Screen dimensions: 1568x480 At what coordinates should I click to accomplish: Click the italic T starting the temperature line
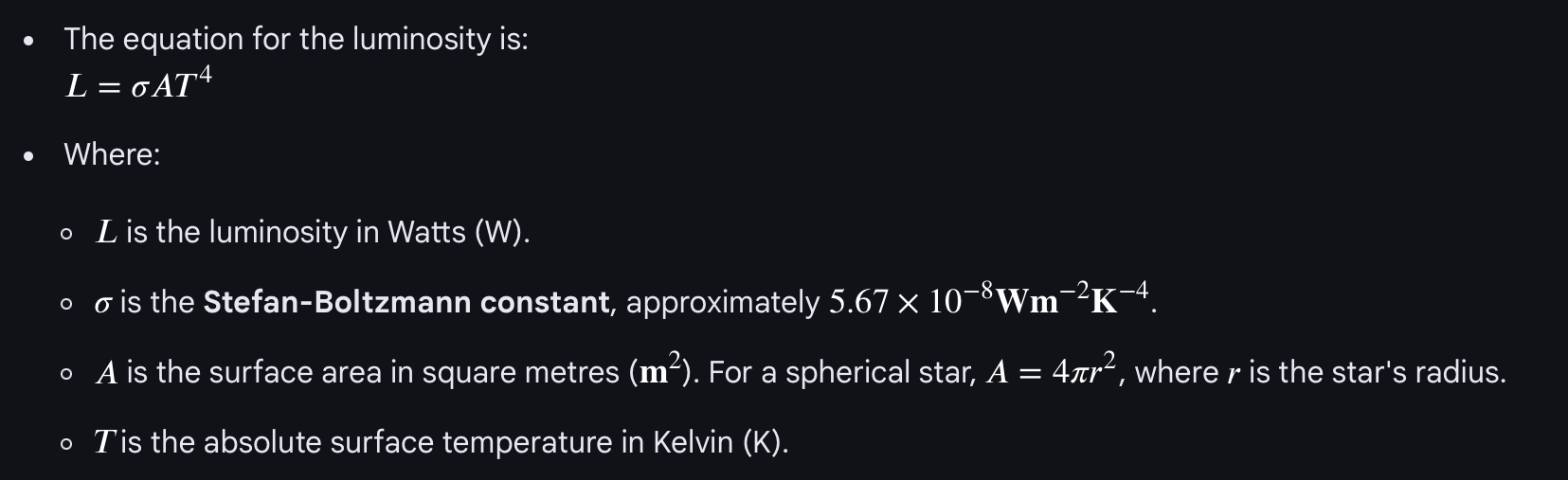tap(104, 442)
